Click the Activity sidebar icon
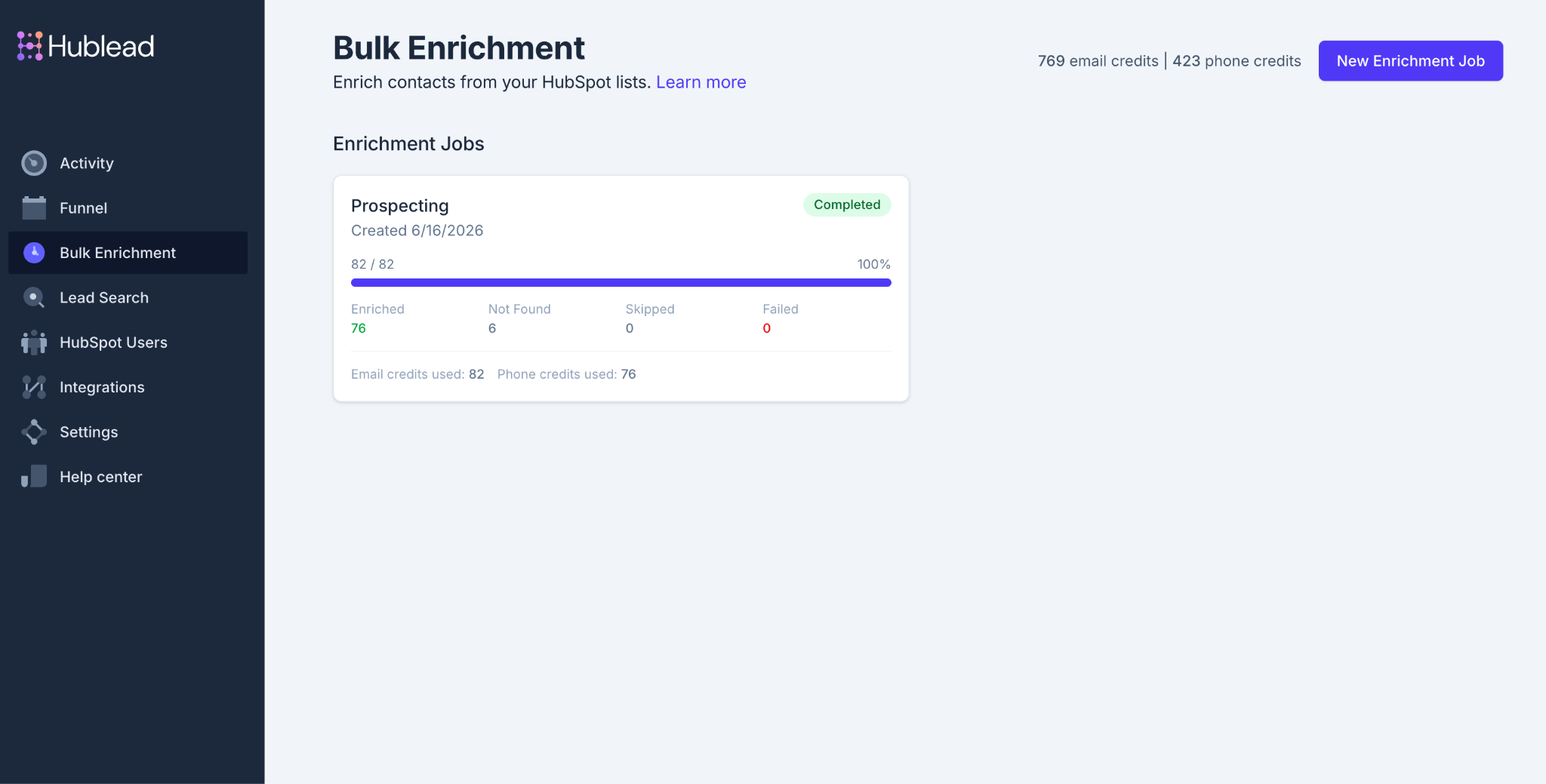This screenshot has height=784, width=1546. tap(34, 163)
